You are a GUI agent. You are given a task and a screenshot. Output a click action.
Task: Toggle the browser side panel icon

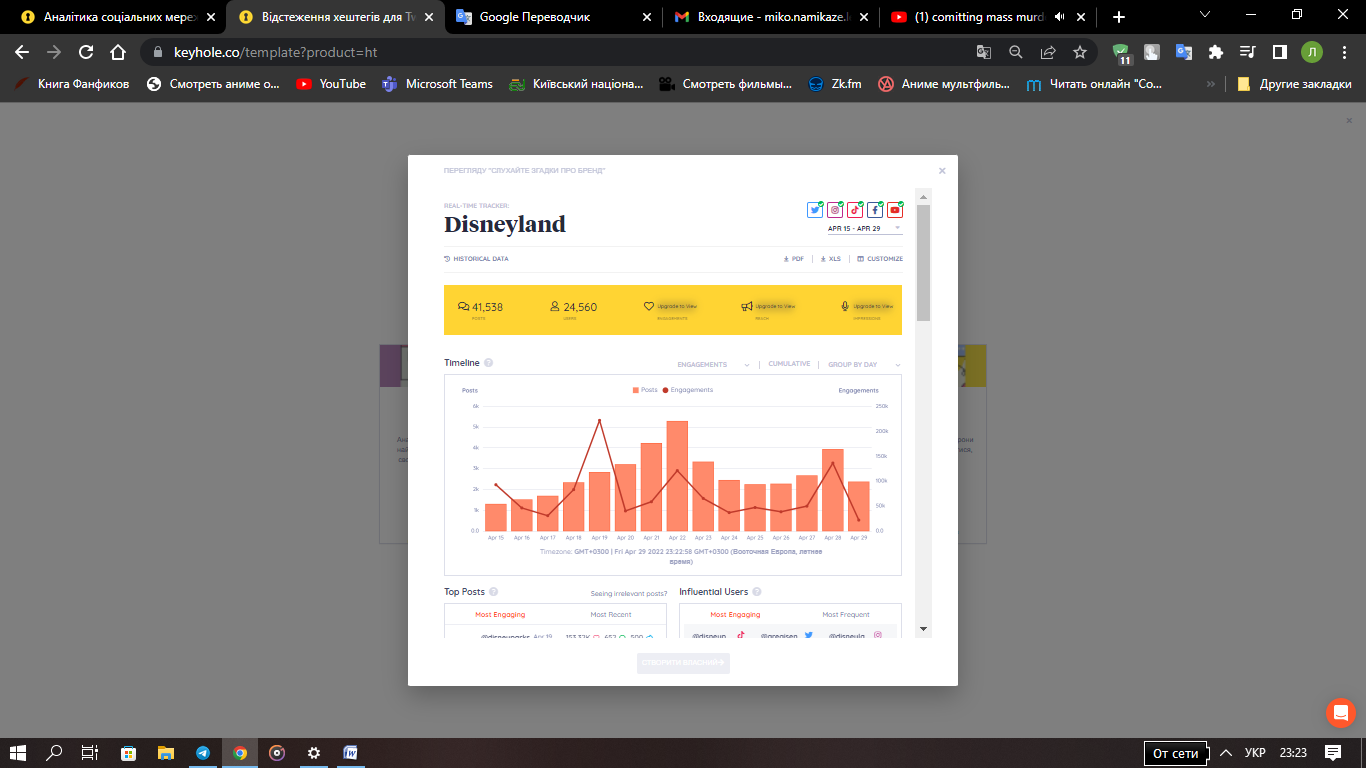point(1279,52)
